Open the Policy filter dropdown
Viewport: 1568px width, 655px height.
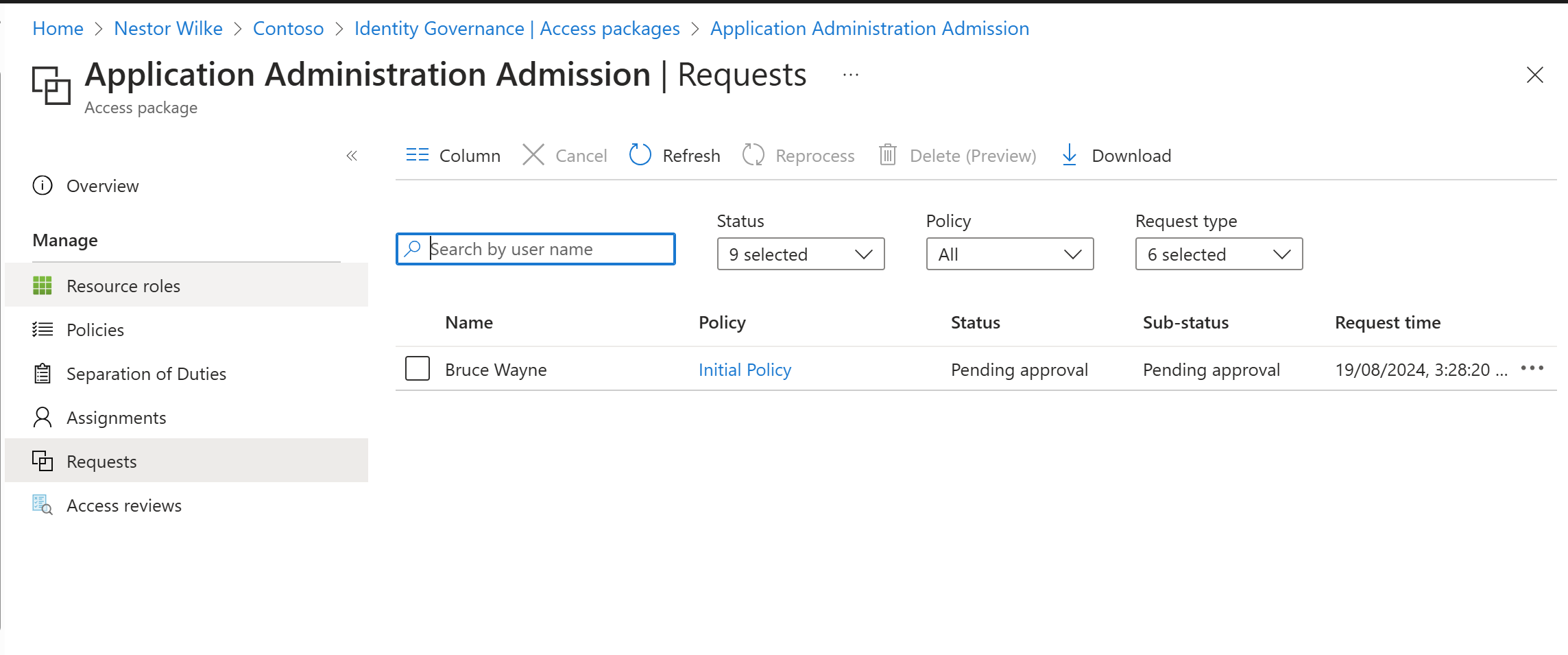[1009, 254]
